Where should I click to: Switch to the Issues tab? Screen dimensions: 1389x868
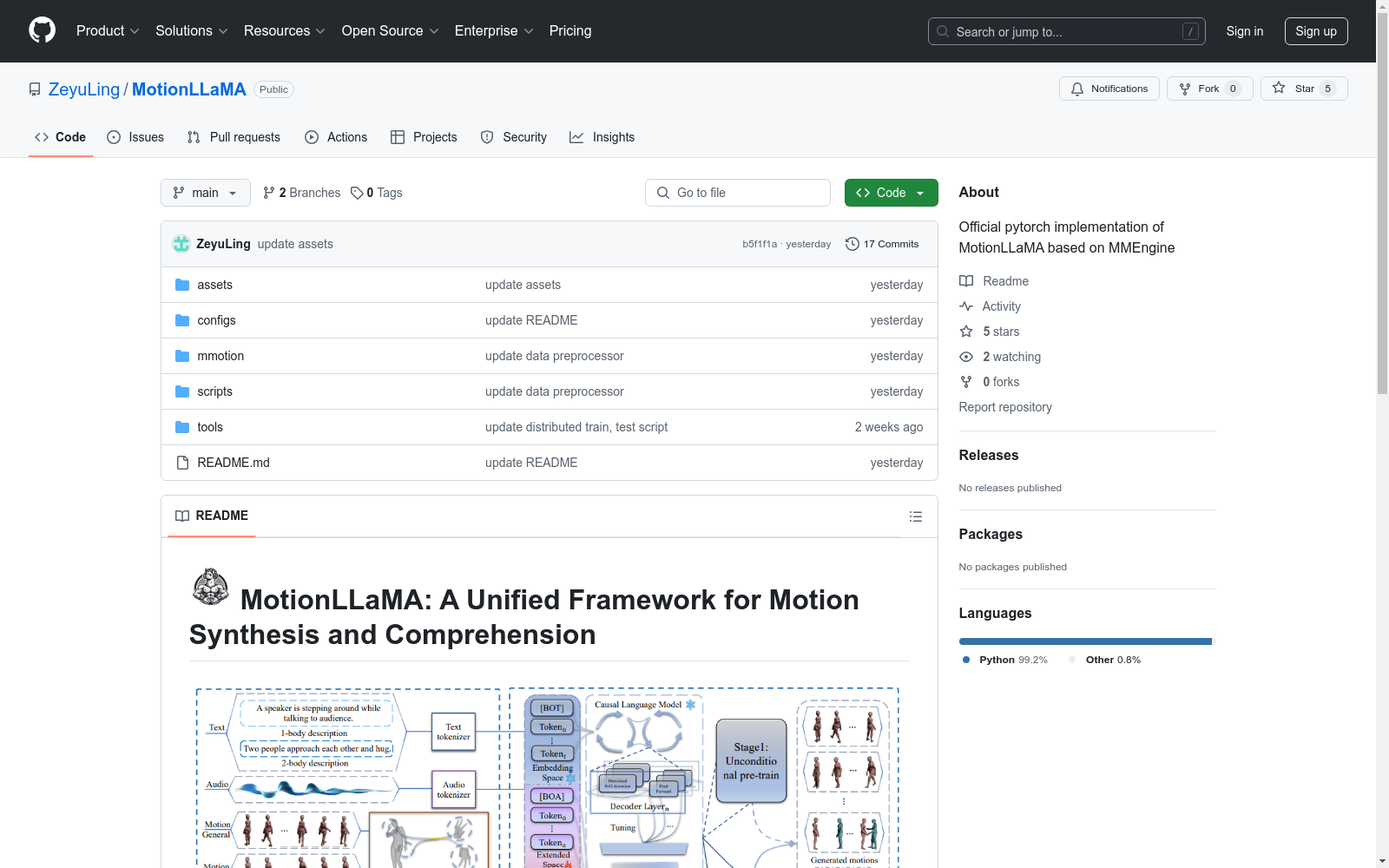pos(135,137)
